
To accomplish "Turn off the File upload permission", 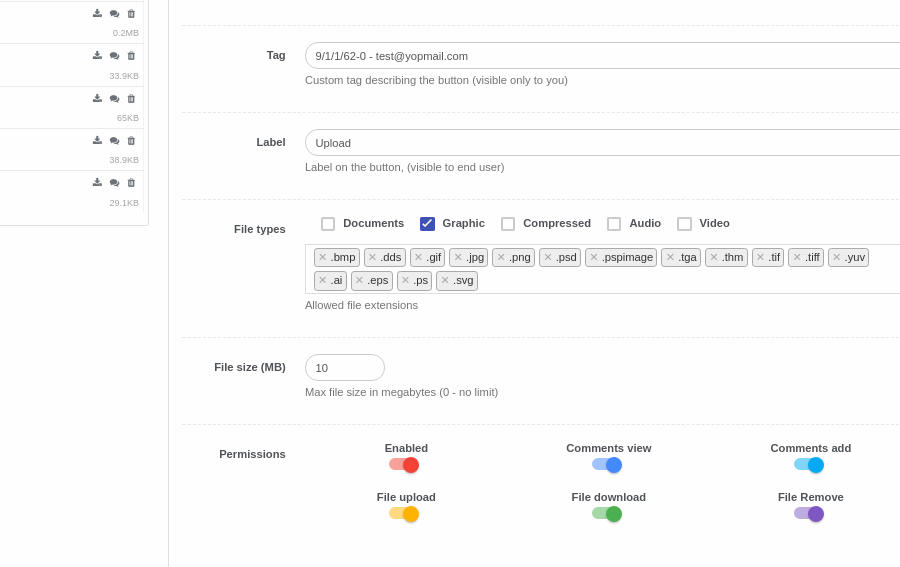I will (x=404, y=514).
